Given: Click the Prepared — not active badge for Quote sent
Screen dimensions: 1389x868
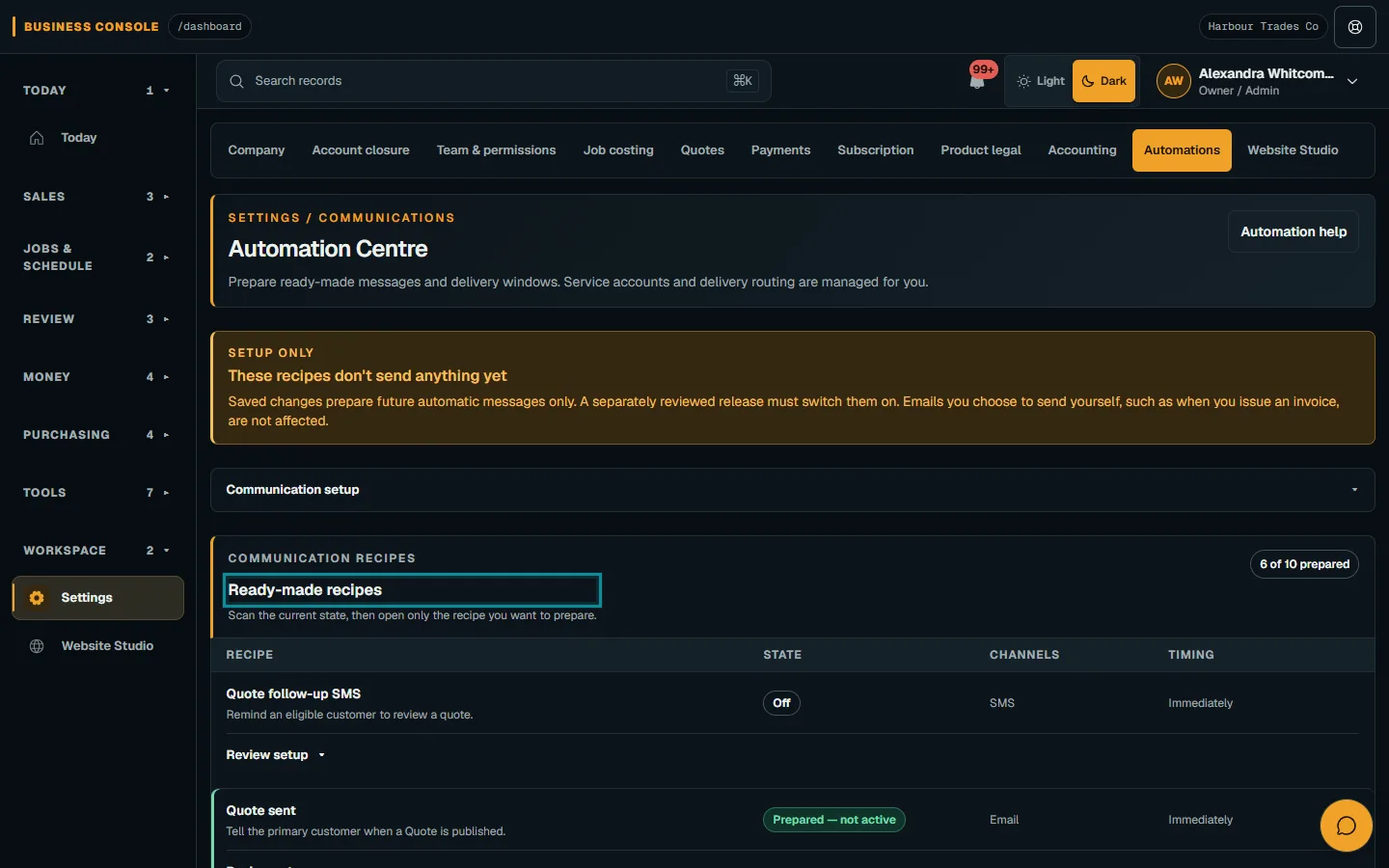Looking at the screenshot, I should (834, 820).
